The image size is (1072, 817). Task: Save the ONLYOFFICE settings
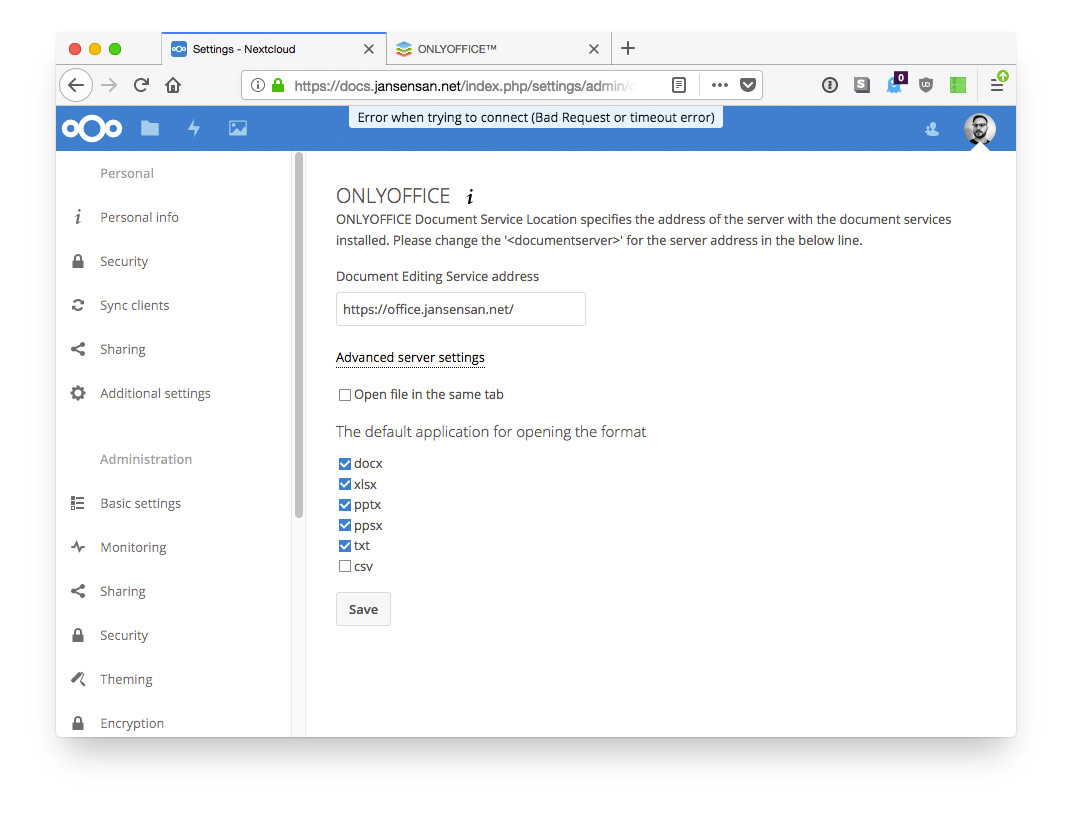(x=363, y=609)
